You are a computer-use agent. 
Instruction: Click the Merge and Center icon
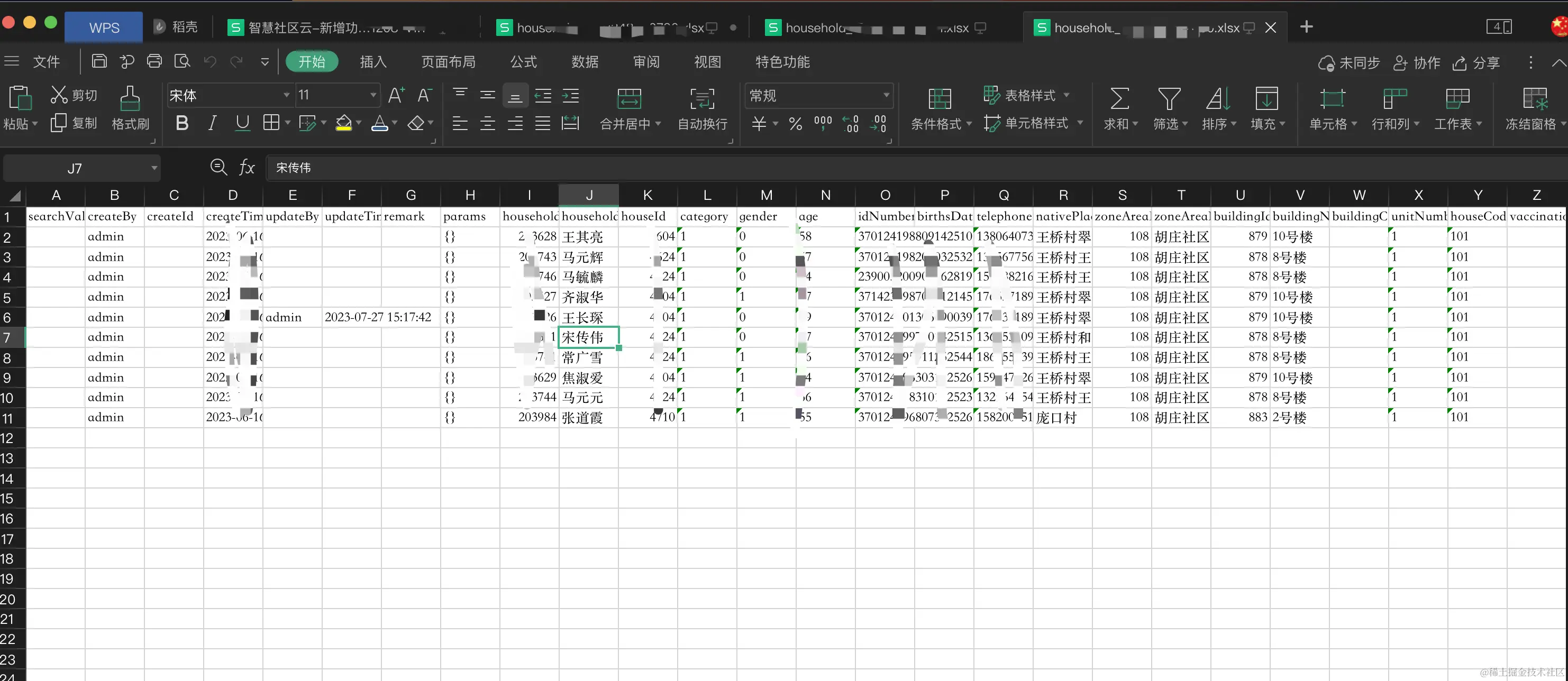click(629, 98)
